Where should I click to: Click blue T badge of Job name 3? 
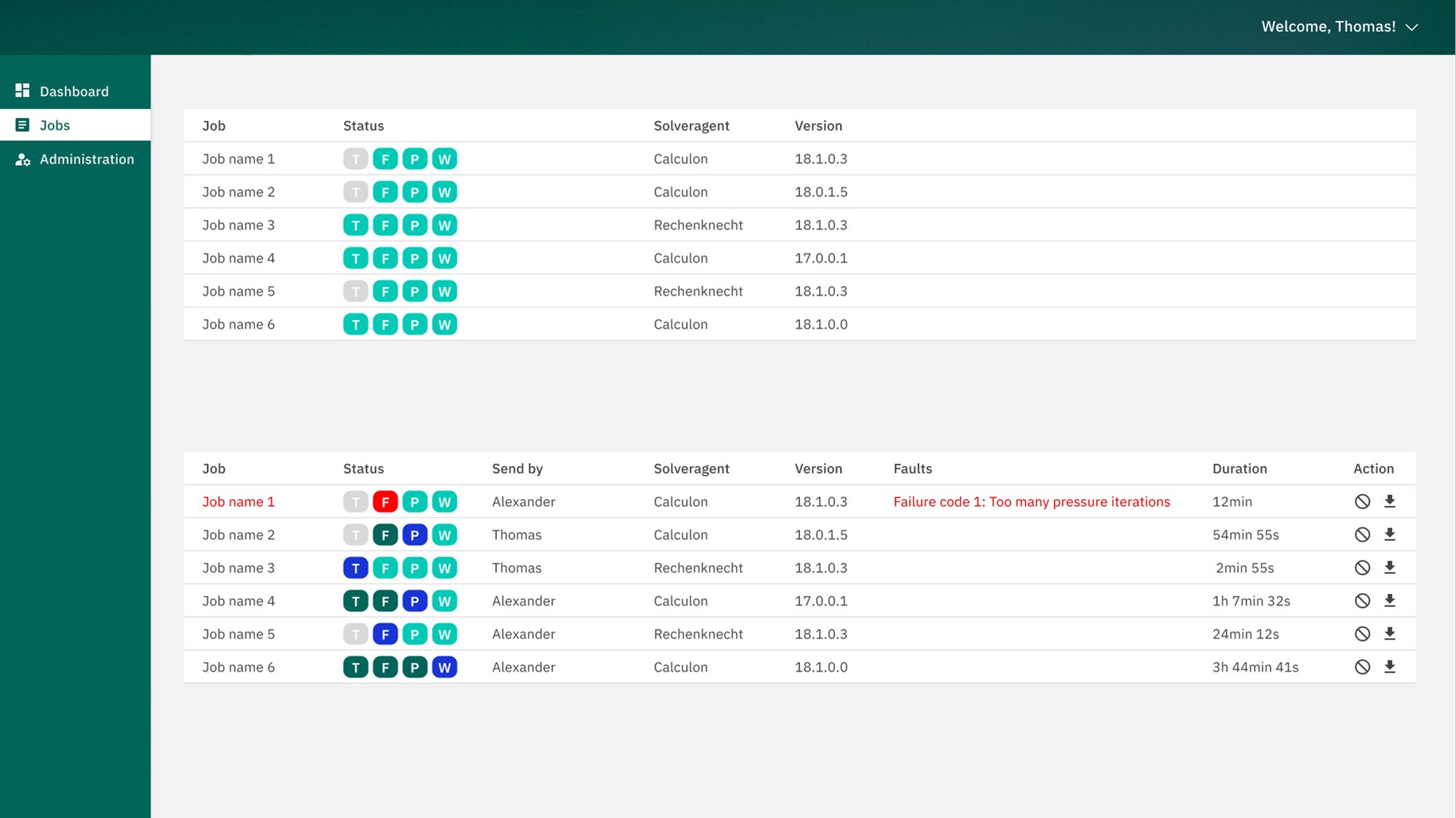[355, 568]
